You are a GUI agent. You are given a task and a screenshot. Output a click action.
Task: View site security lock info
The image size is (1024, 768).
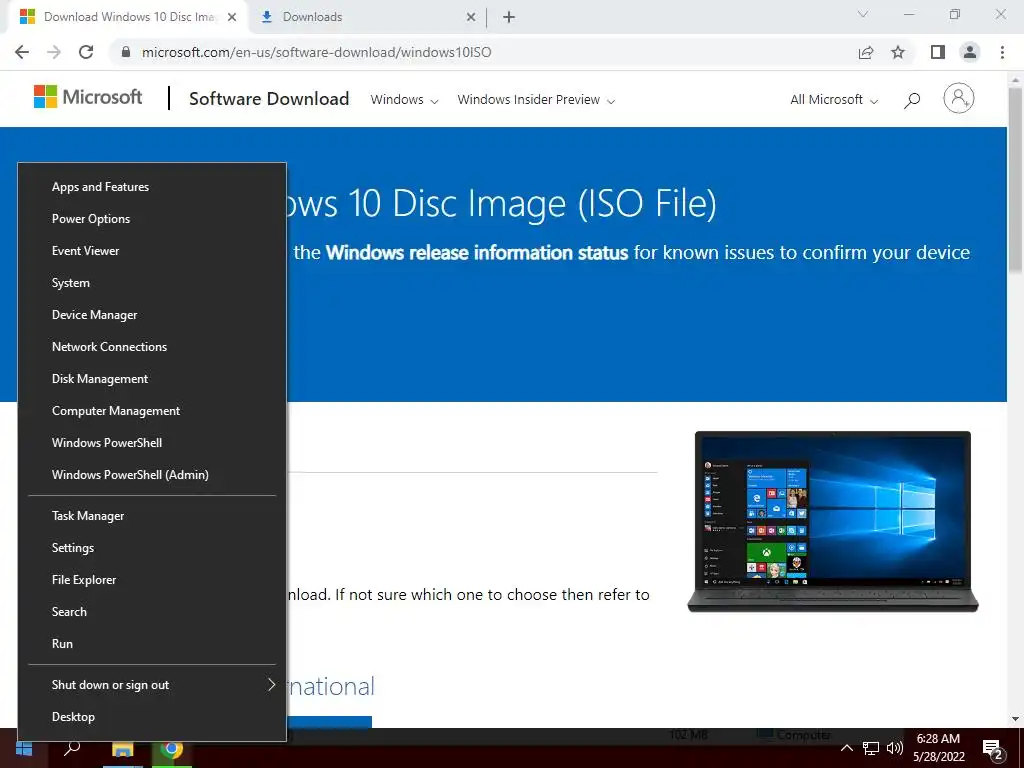[x=126, y=52]
